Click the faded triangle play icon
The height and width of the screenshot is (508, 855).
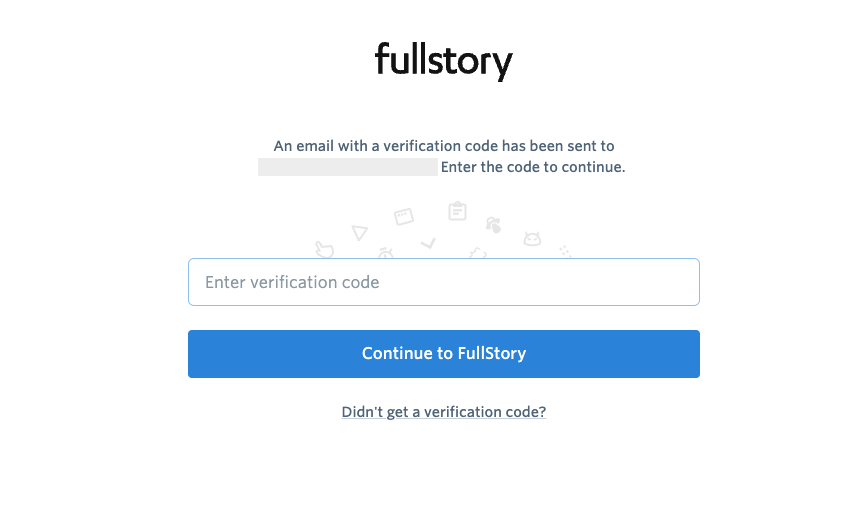point(359,232)
